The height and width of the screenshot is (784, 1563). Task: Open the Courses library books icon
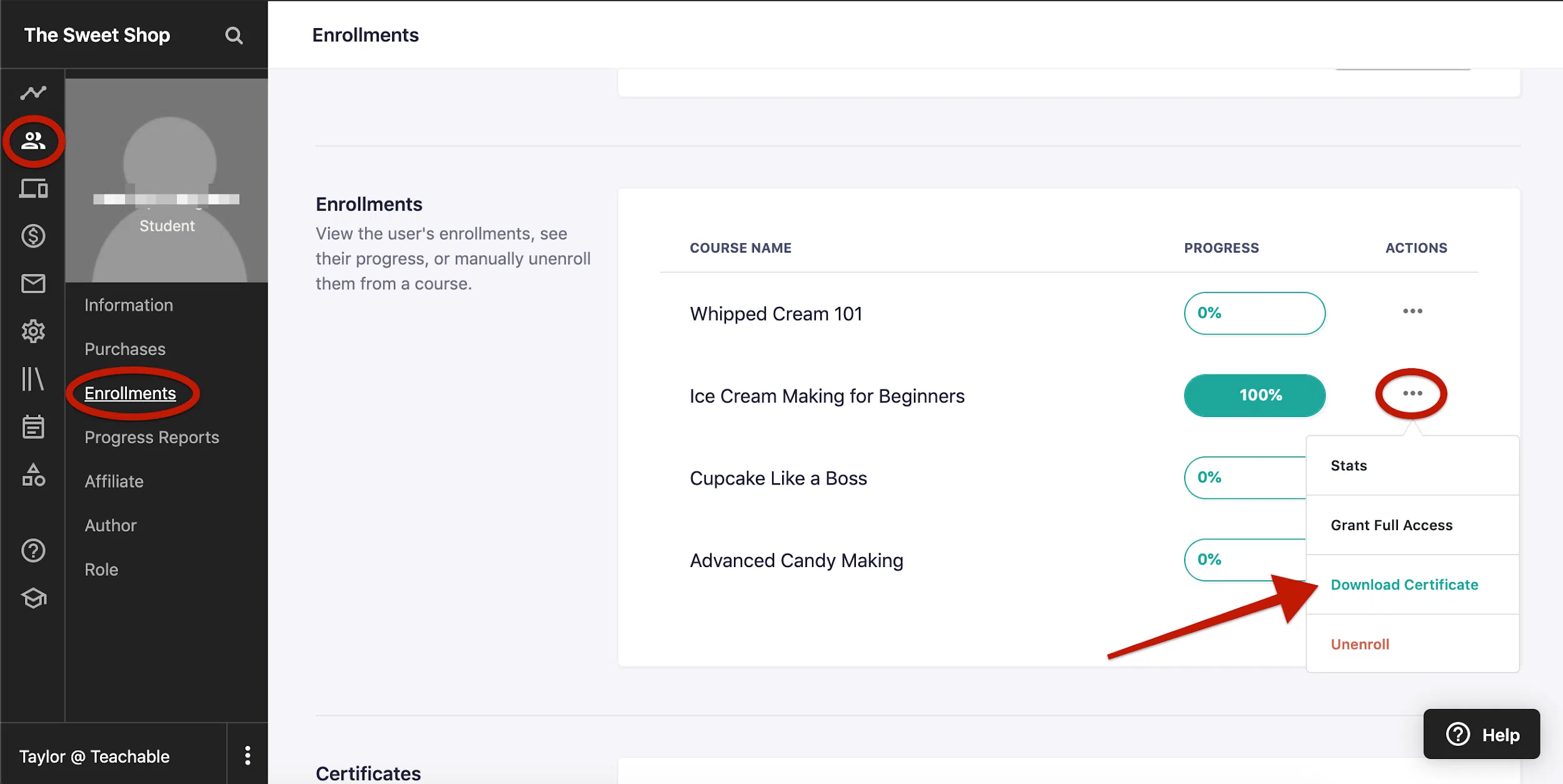(x=33, y=379)
